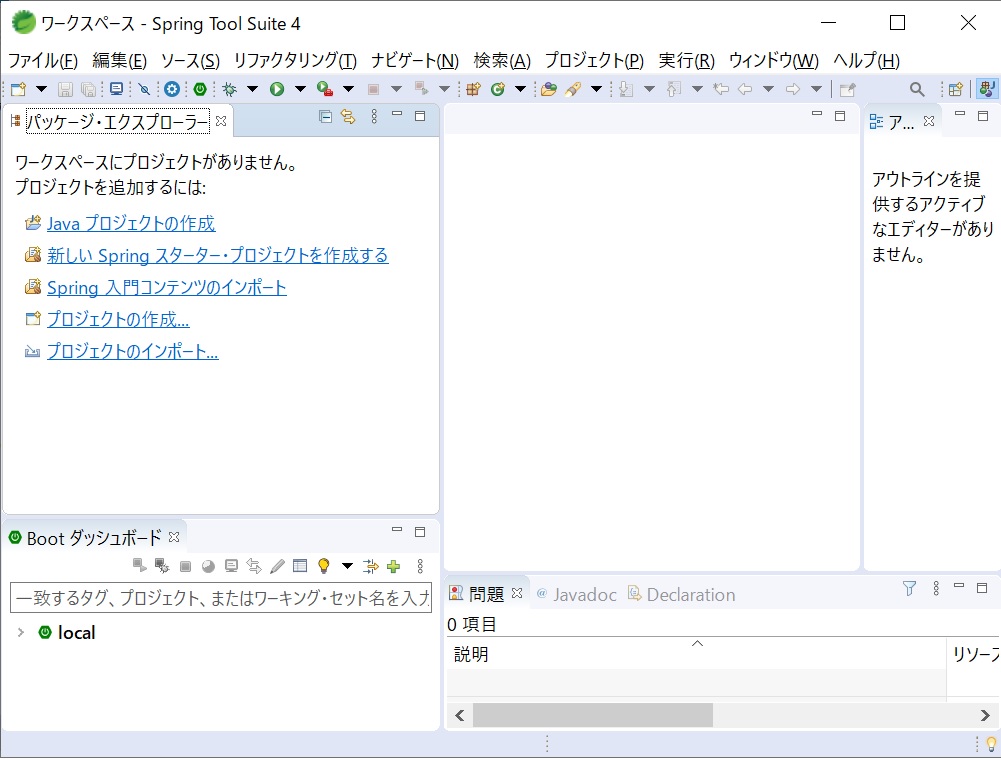1001x759 pixels.
Task: Click the Open Perspective icon
Action: tap(956, 89)
